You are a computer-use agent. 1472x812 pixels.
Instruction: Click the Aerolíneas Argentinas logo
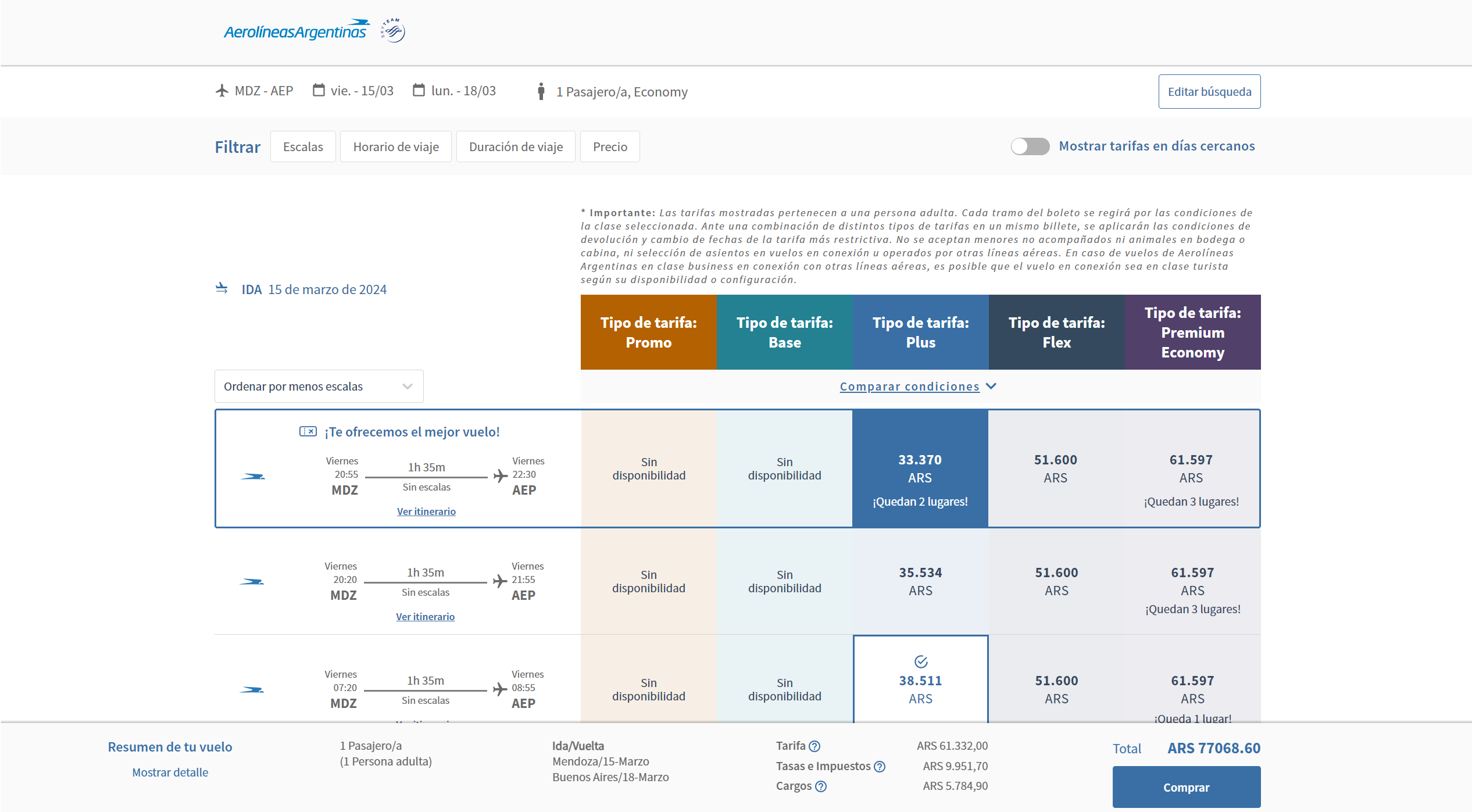(296, 31)
